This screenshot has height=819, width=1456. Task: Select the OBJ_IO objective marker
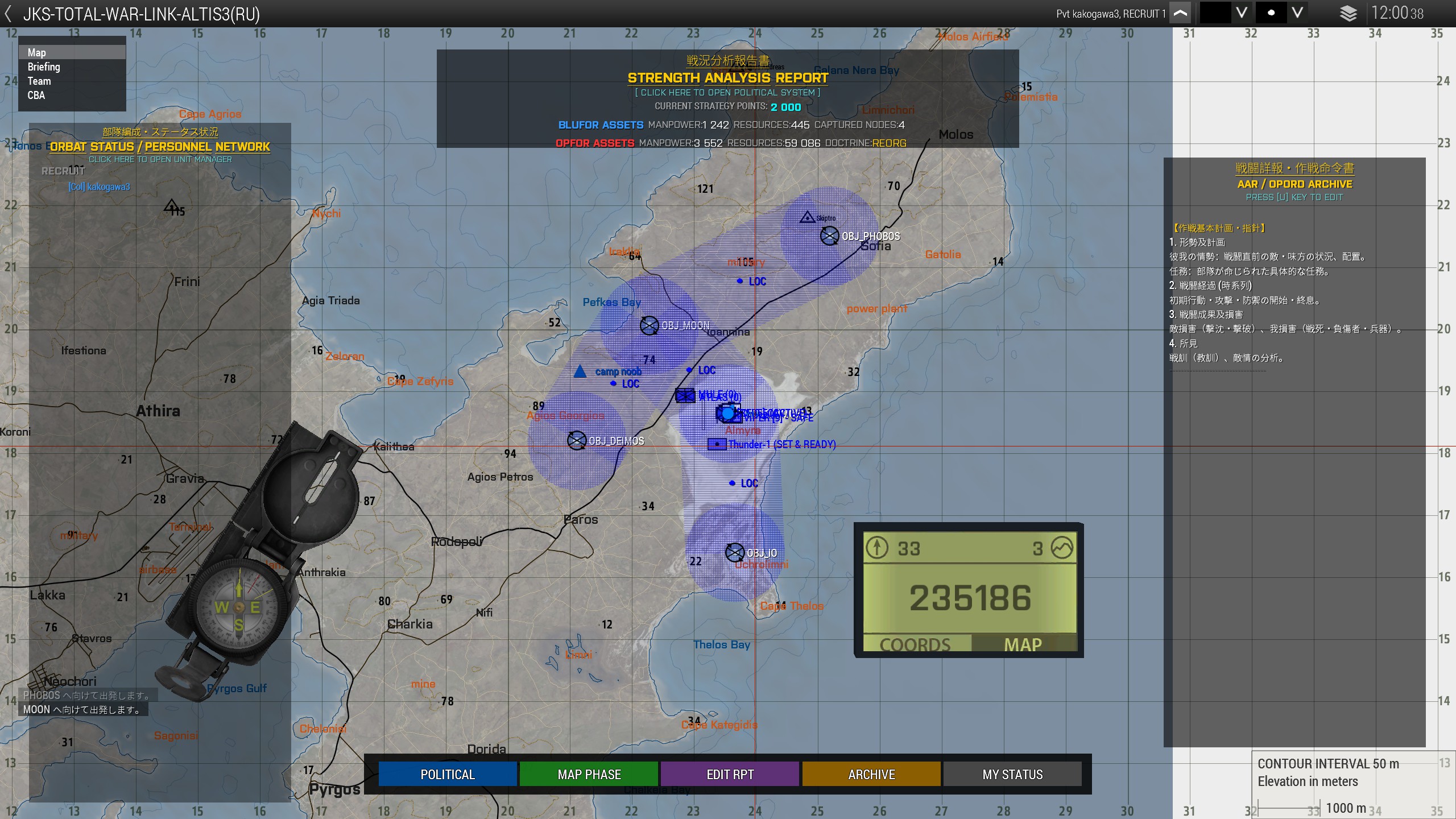[735, 552]
